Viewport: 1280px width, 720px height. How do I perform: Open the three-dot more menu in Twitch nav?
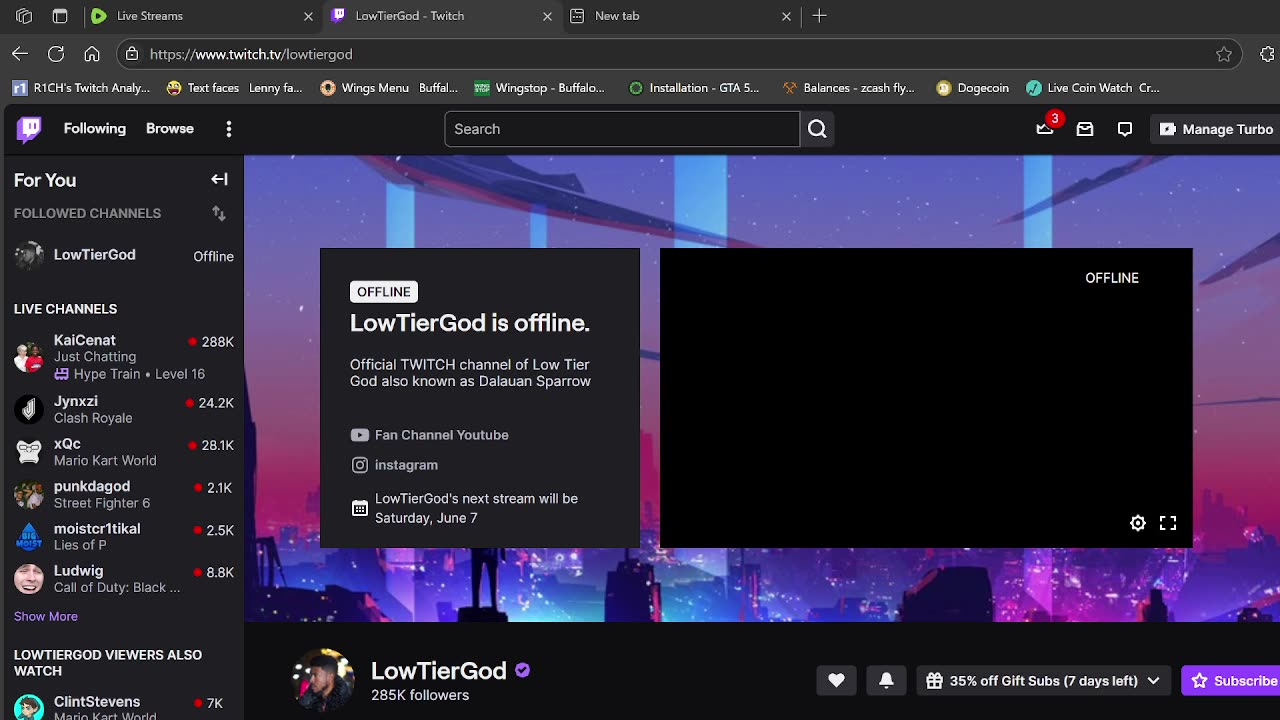[x=229, y=129]
